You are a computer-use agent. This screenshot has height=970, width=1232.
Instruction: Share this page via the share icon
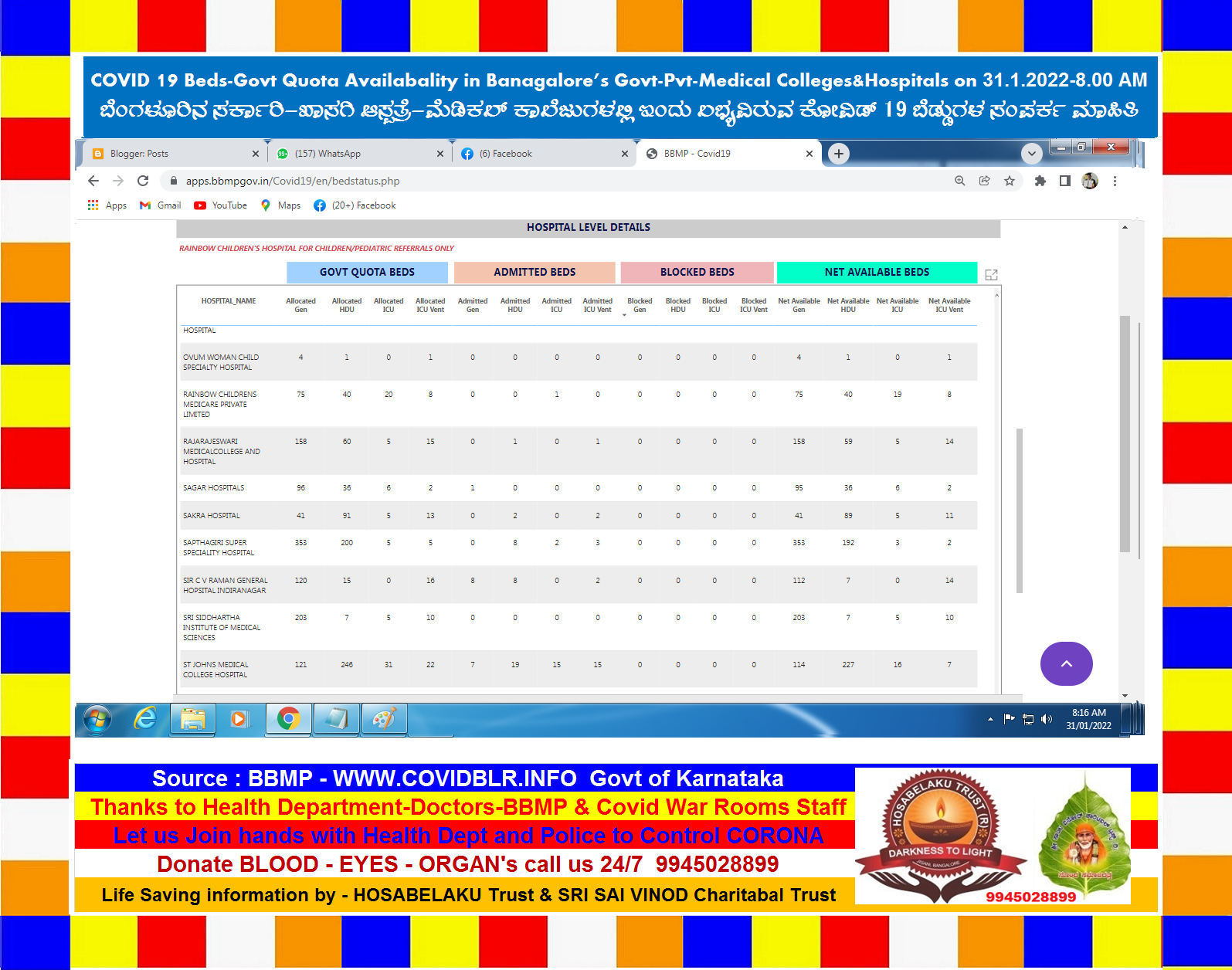(x=984, y=181)
